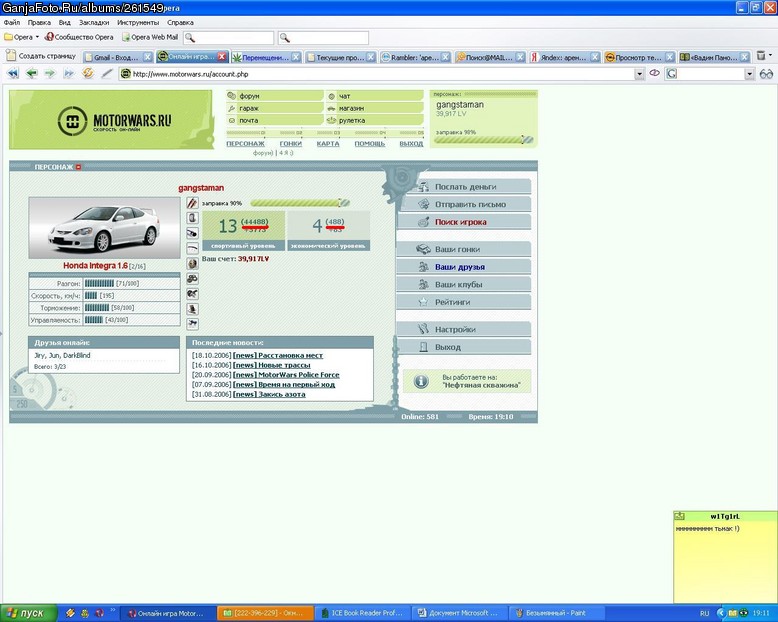Click the fast forward navigation icon

(68, 73)
